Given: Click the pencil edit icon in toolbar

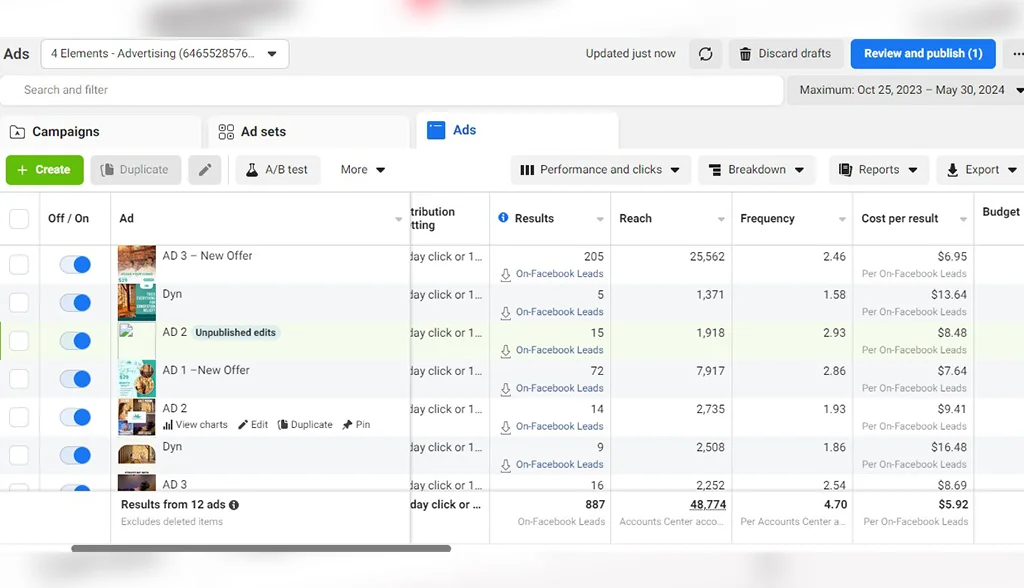Looking at the screenshot, I should 205,170.
